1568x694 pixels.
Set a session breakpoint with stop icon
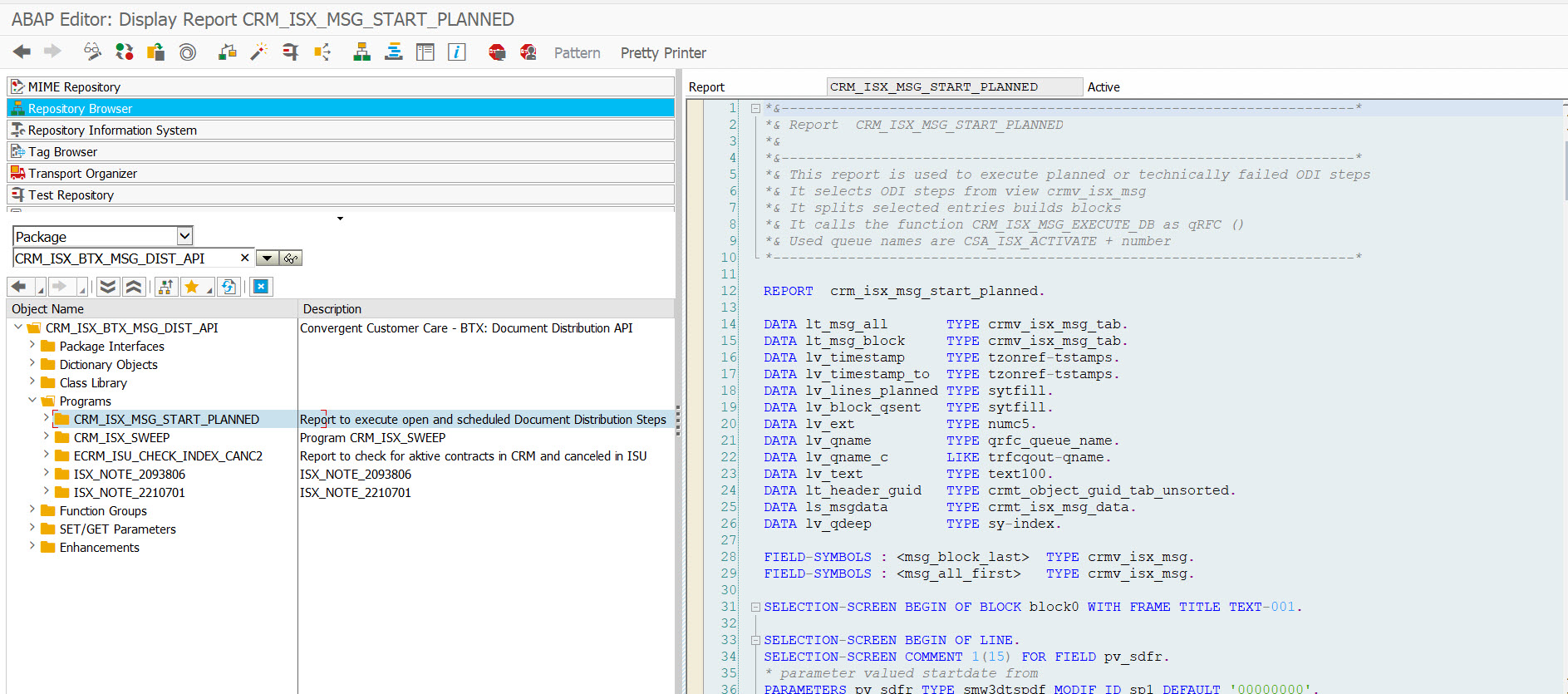(x=497, y=52)
